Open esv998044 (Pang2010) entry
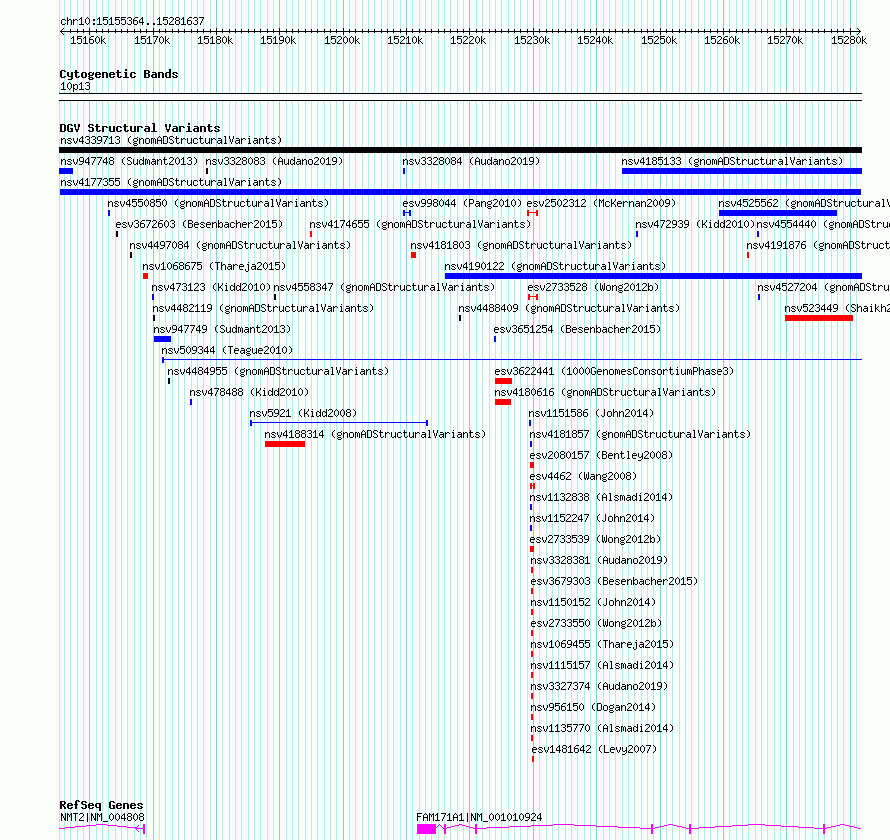This screenshot has height=840, width=890. click(462, 203)
